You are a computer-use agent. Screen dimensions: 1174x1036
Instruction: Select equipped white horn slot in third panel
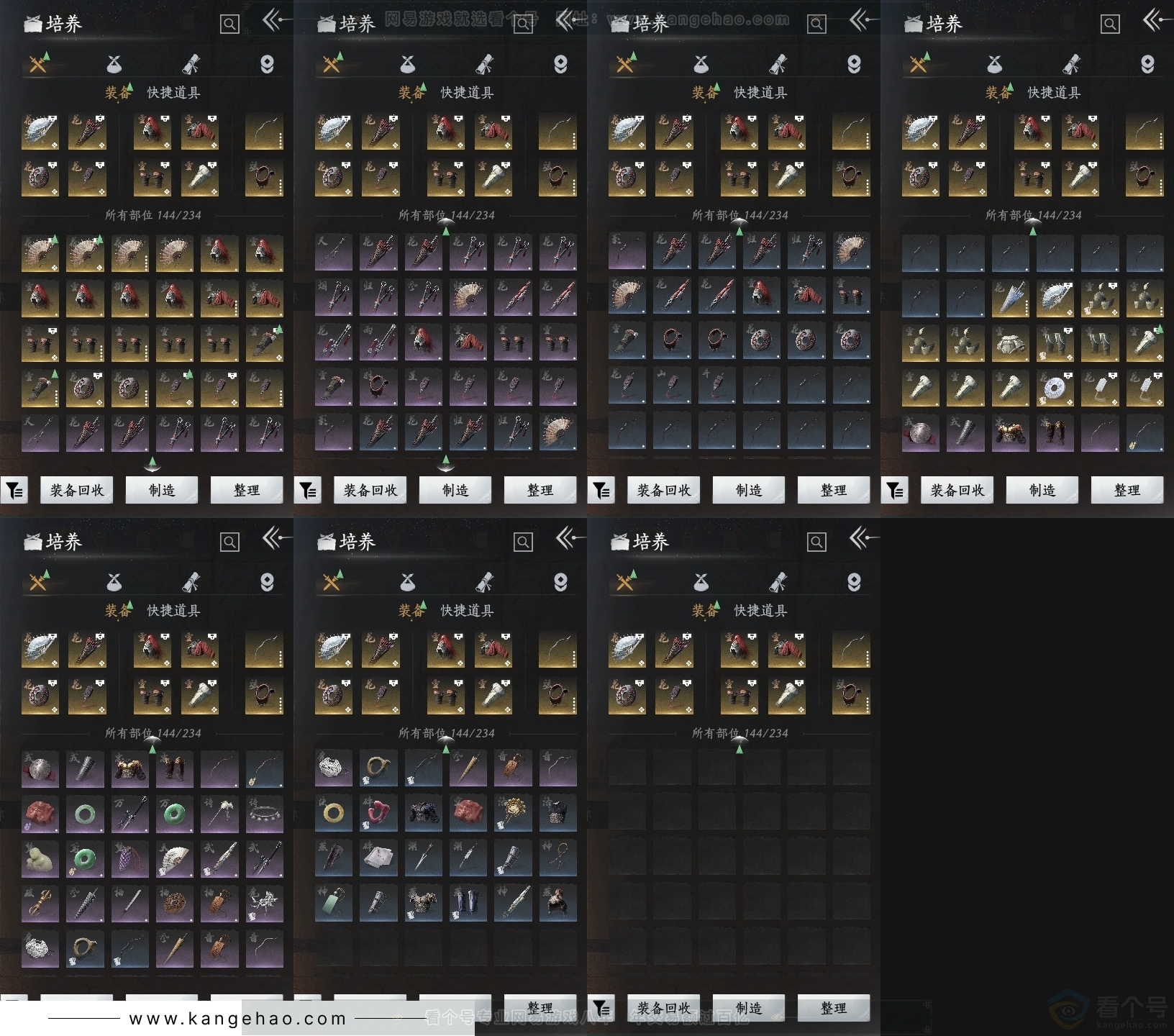click(787, 178)
